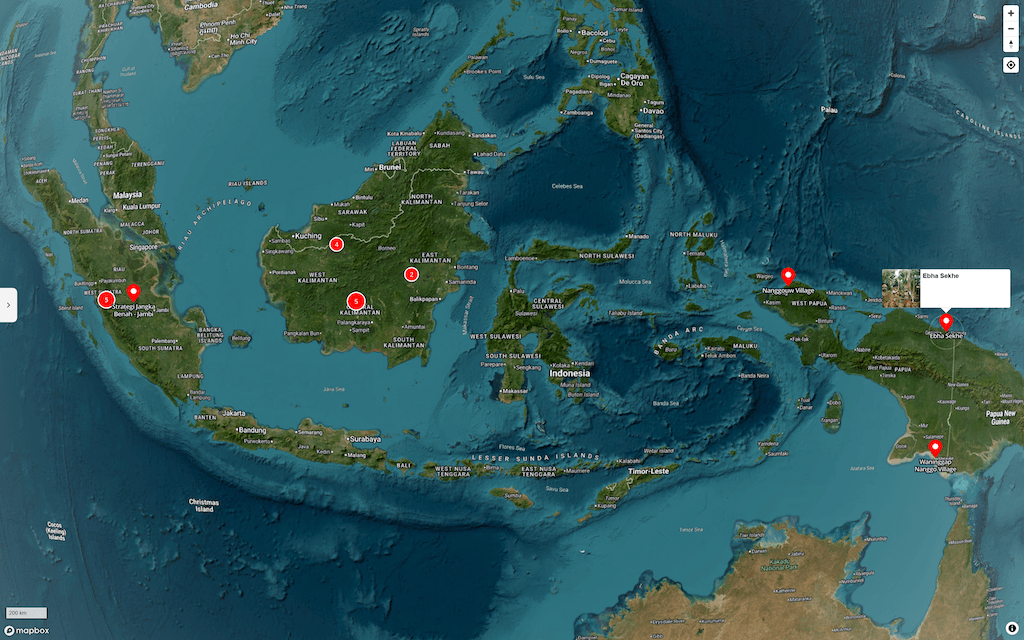This screenshot has height=640, width=1024.
Task: Open map attributions via the info icon
Action: [1013, 630]
